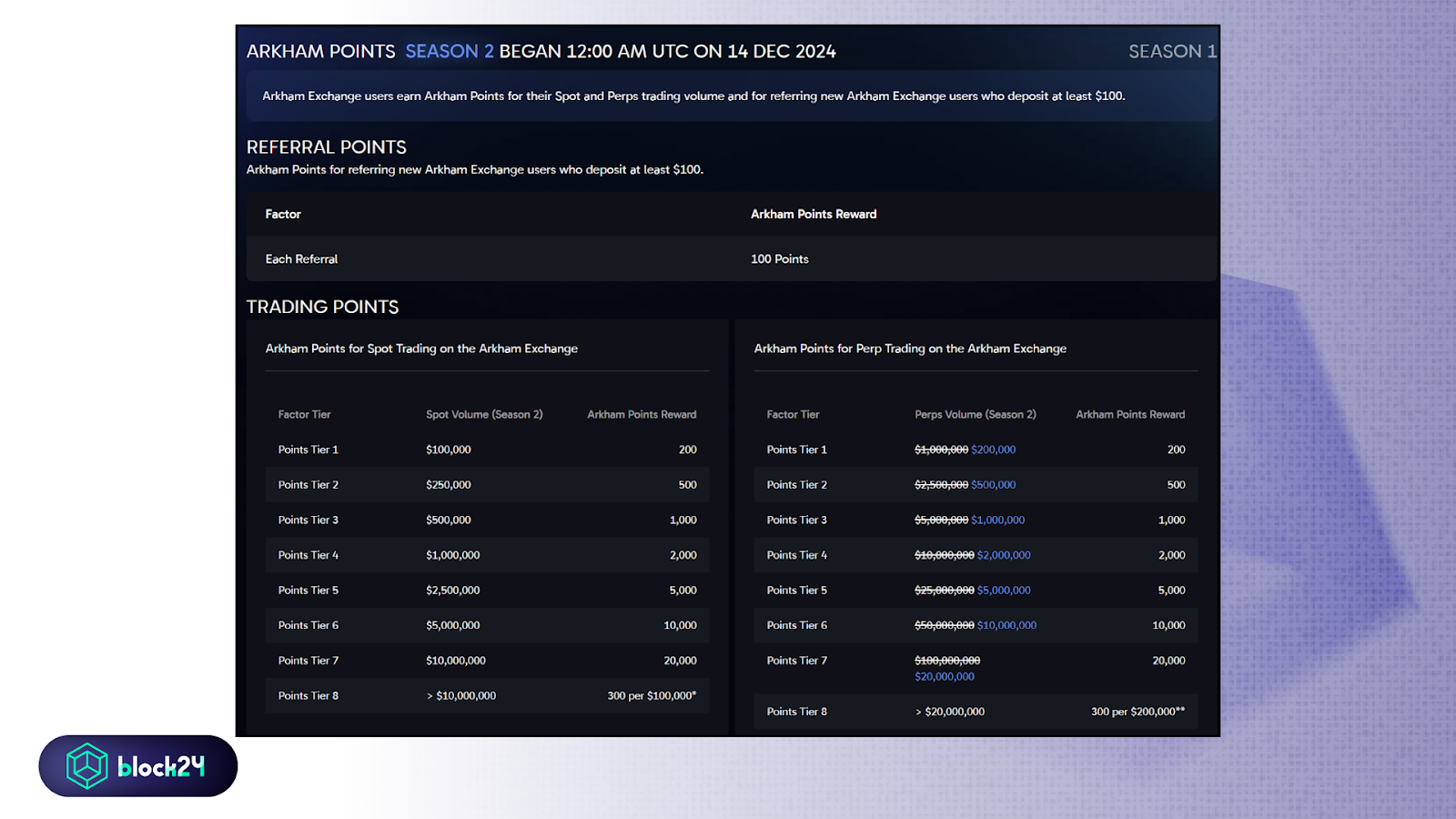Screen dimensions: 1456x819
Task: Click spot Points Tier 5 volume $2,500,000
Action: (x=453, y=591)
